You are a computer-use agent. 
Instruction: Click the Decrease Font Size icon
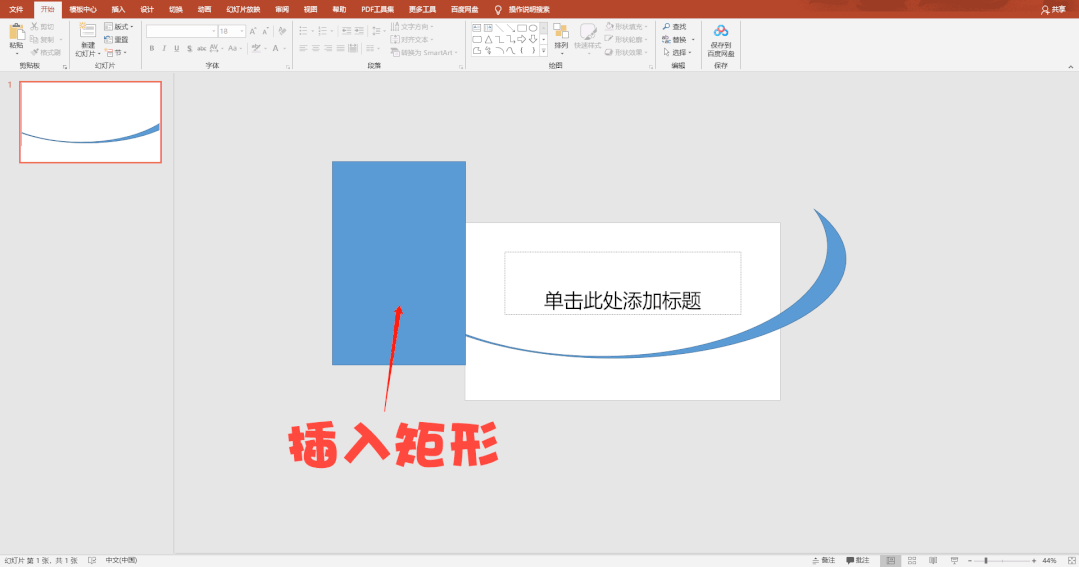coord(266,31)
